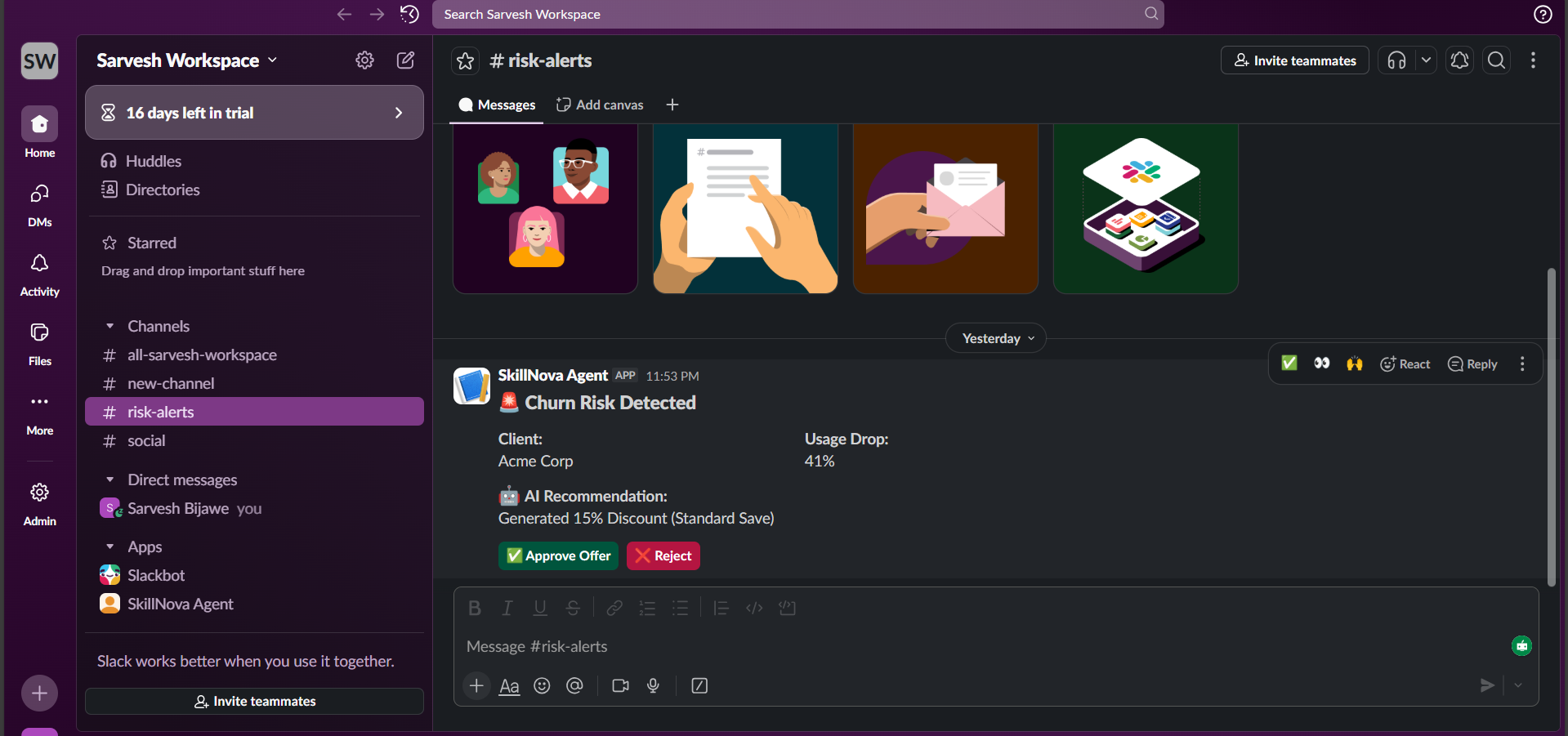Screen dimensions: 1568x736
Task: Insert a code block
Action: 788,608
